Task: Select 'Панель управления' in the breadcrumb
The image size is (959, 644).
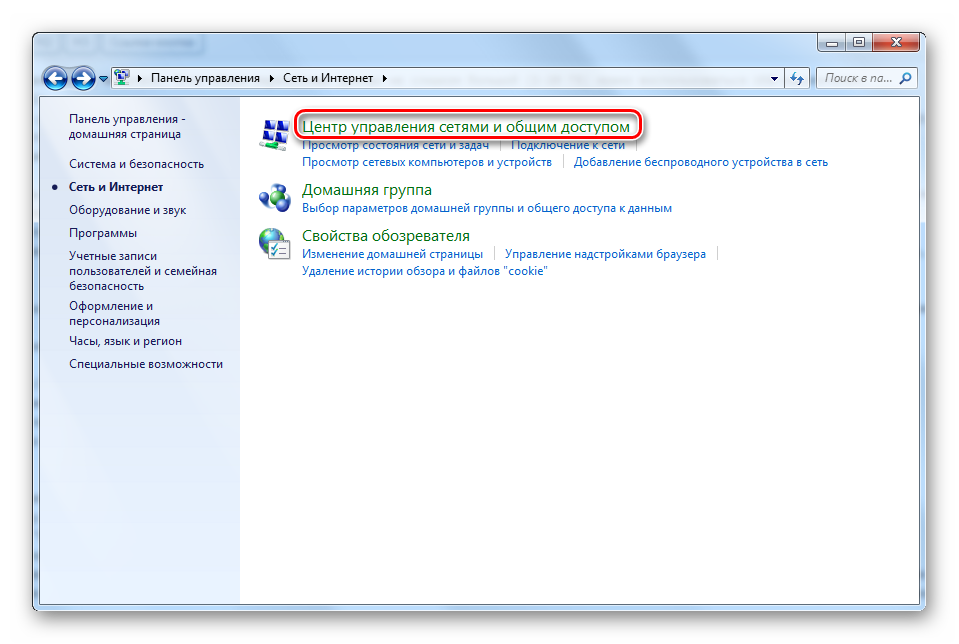Action: coord(206,78)
